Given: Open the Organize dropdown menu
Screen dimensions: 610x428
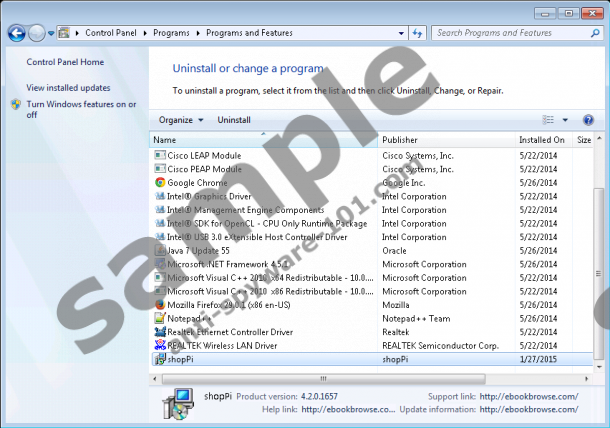Looking at the screenshot, I should 180,120.
